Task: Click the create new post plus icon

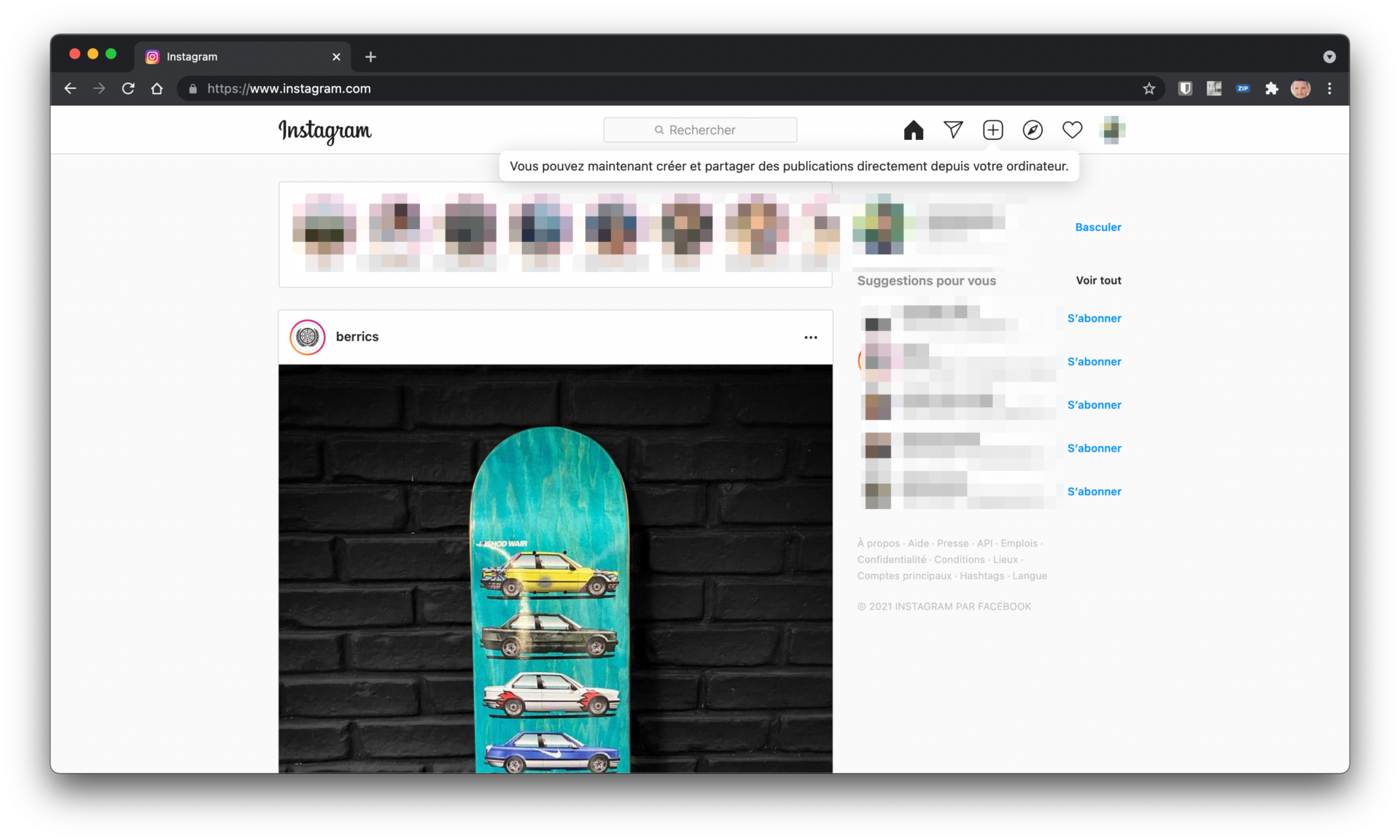Action: click(992, 130)
